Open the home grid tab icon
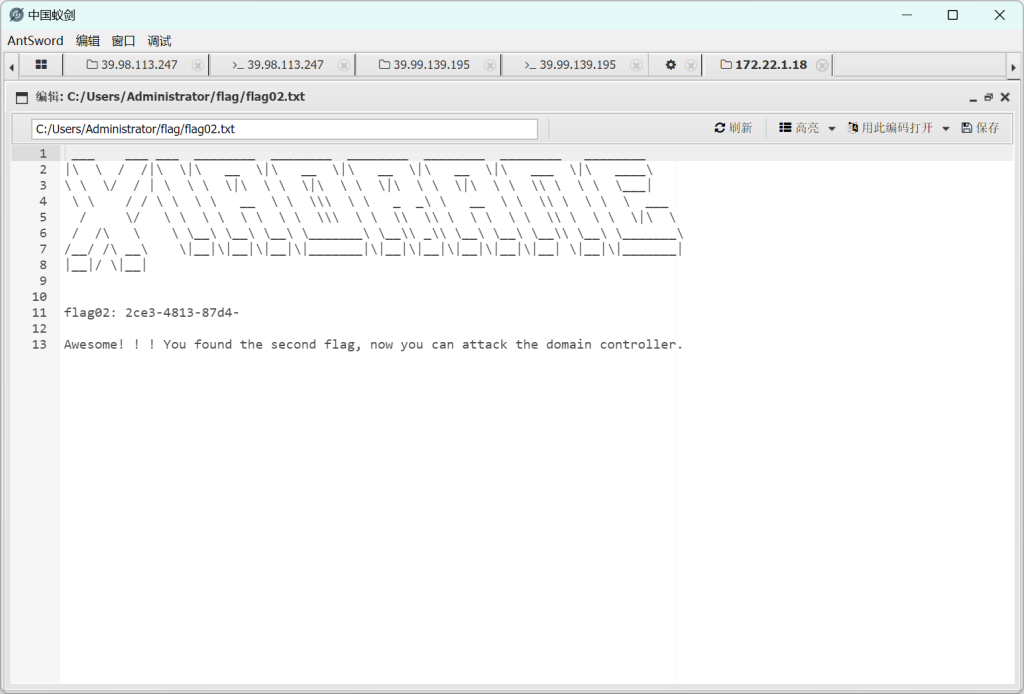 click(41, 65)
